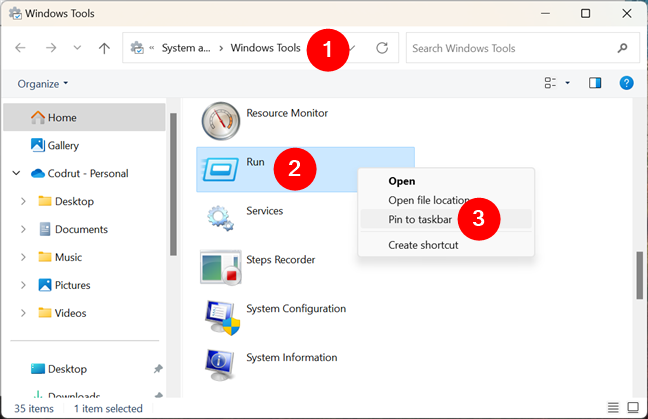The height and width of the screenshot is (419, 648).
Task: Select the System Configuration label
Action: click(x=296, y=309)
